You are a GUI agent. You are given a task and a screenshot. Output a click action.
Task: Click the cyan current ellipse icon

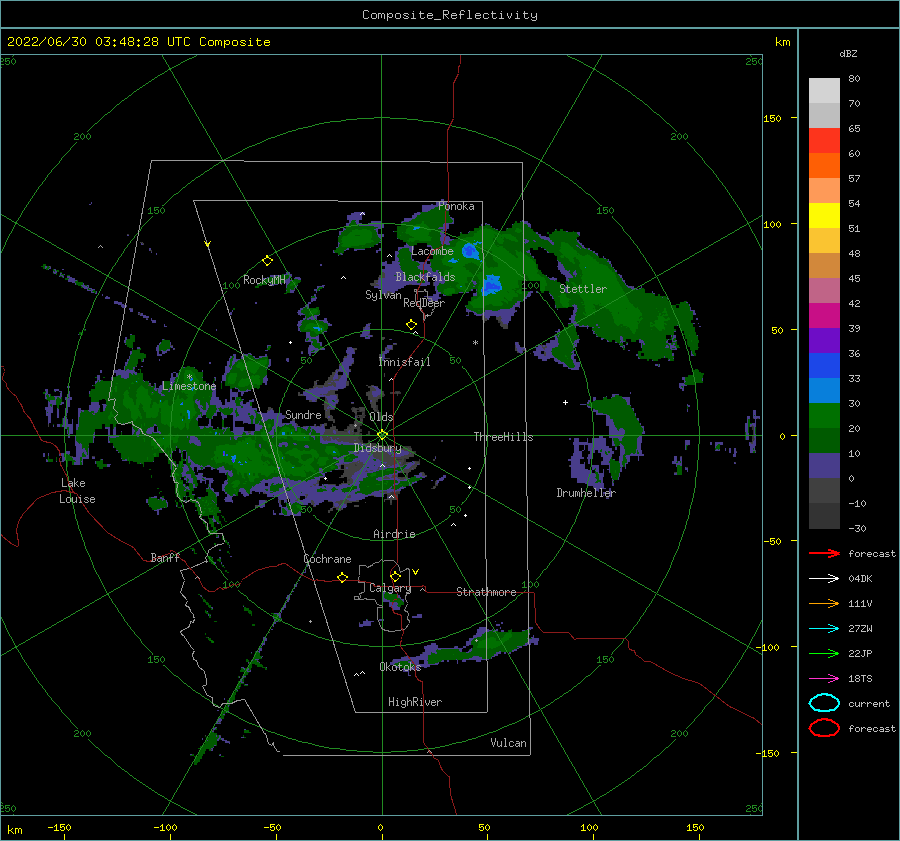coord(824,703)
